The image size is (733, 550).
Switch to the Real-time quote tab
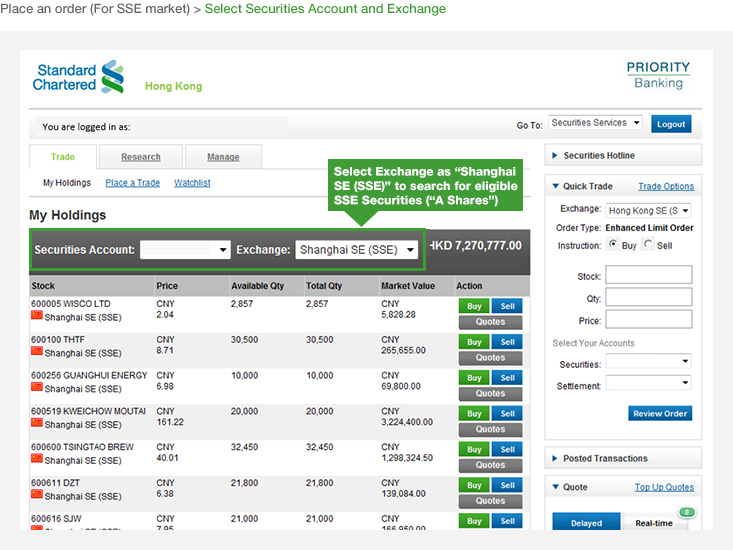click(x=654, y=522)
